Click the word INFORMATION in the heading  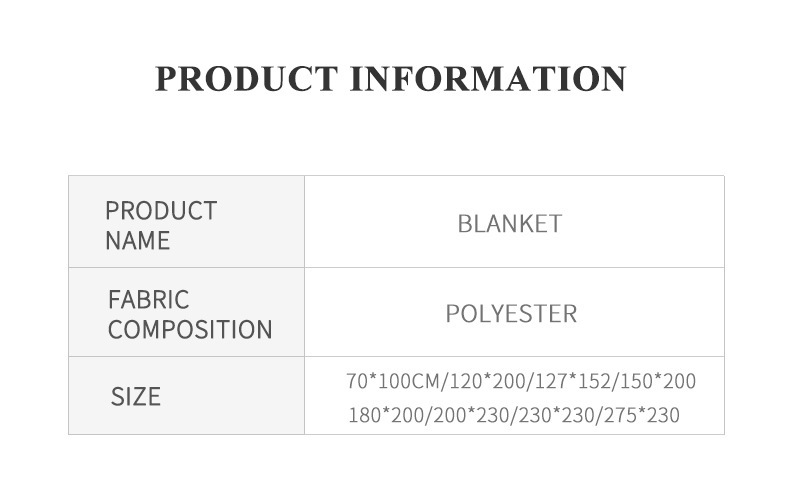coord(487,79)
